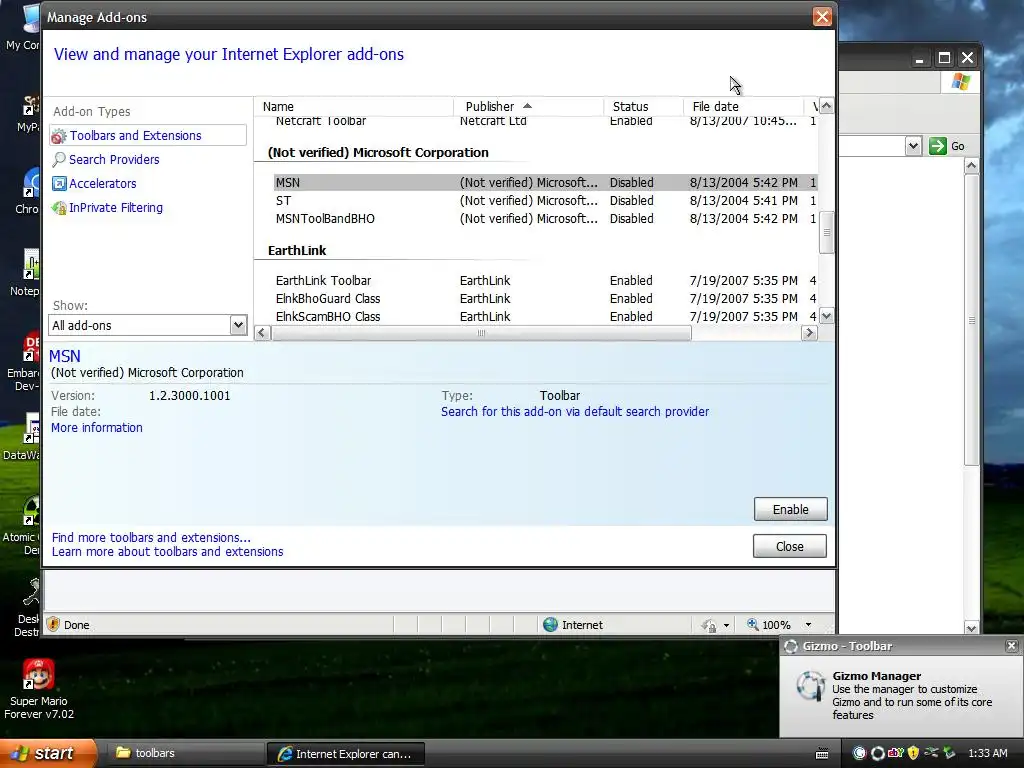
Task: Close the Gizmo Toolbar notification popup
Action: click(x=1012, y=646)
